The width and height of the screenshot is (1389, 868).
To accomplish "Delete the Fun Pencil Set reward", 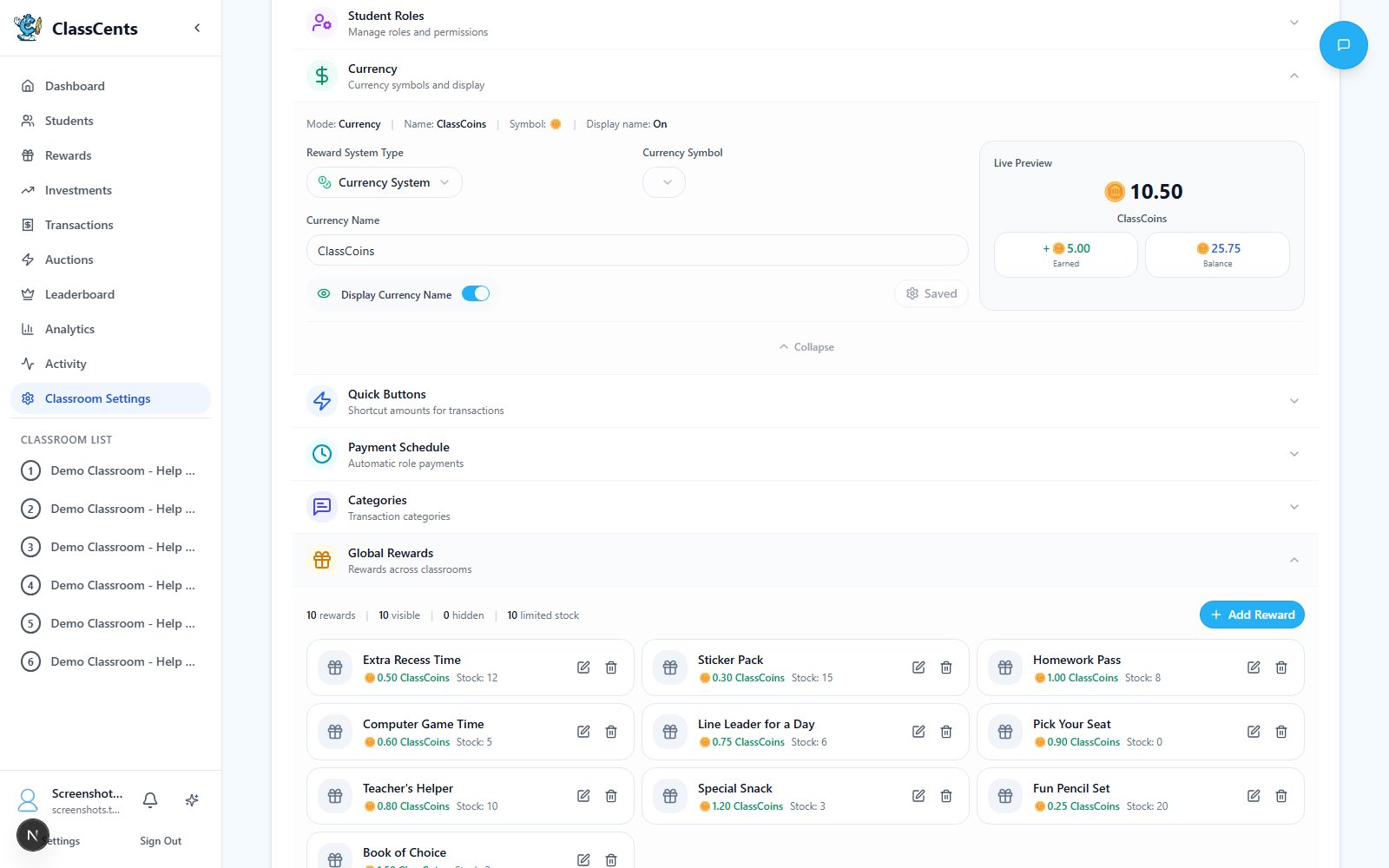I will point(1281,796).
